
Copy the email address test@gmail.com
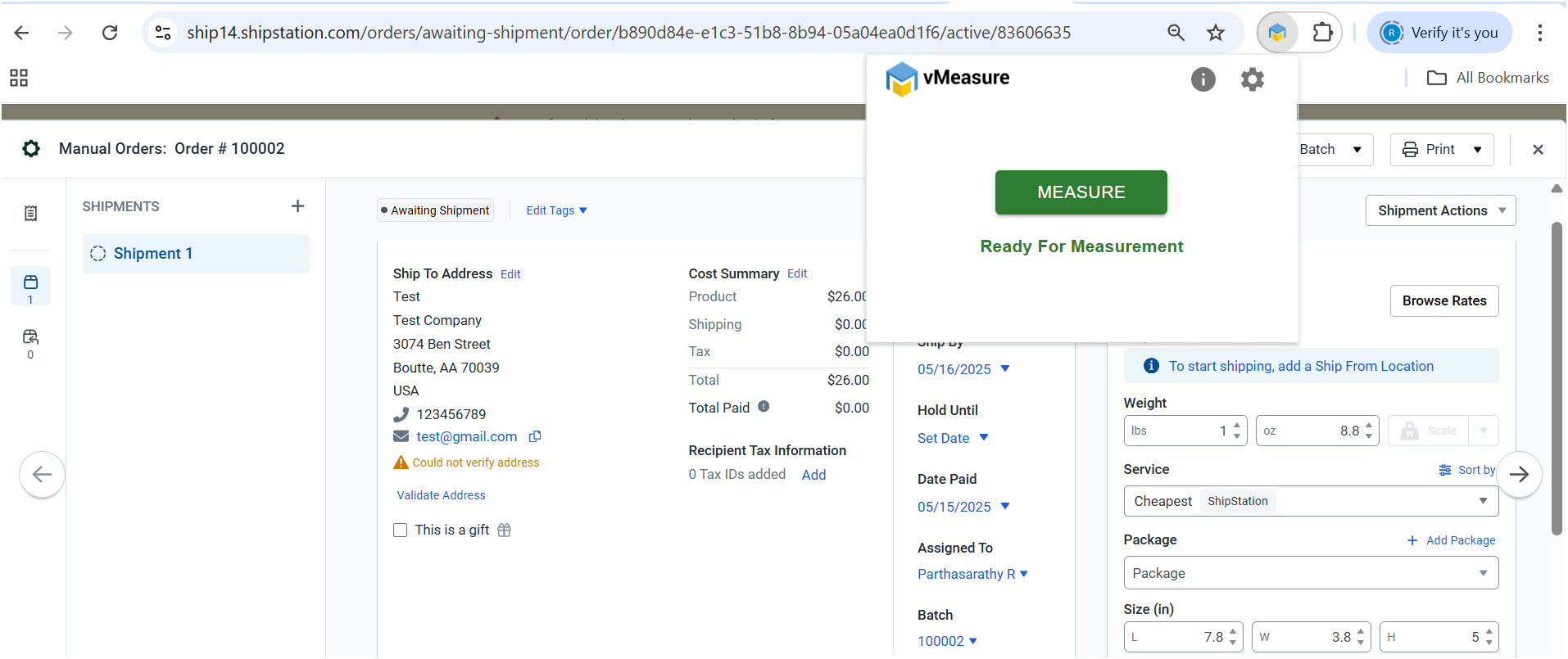535,437
